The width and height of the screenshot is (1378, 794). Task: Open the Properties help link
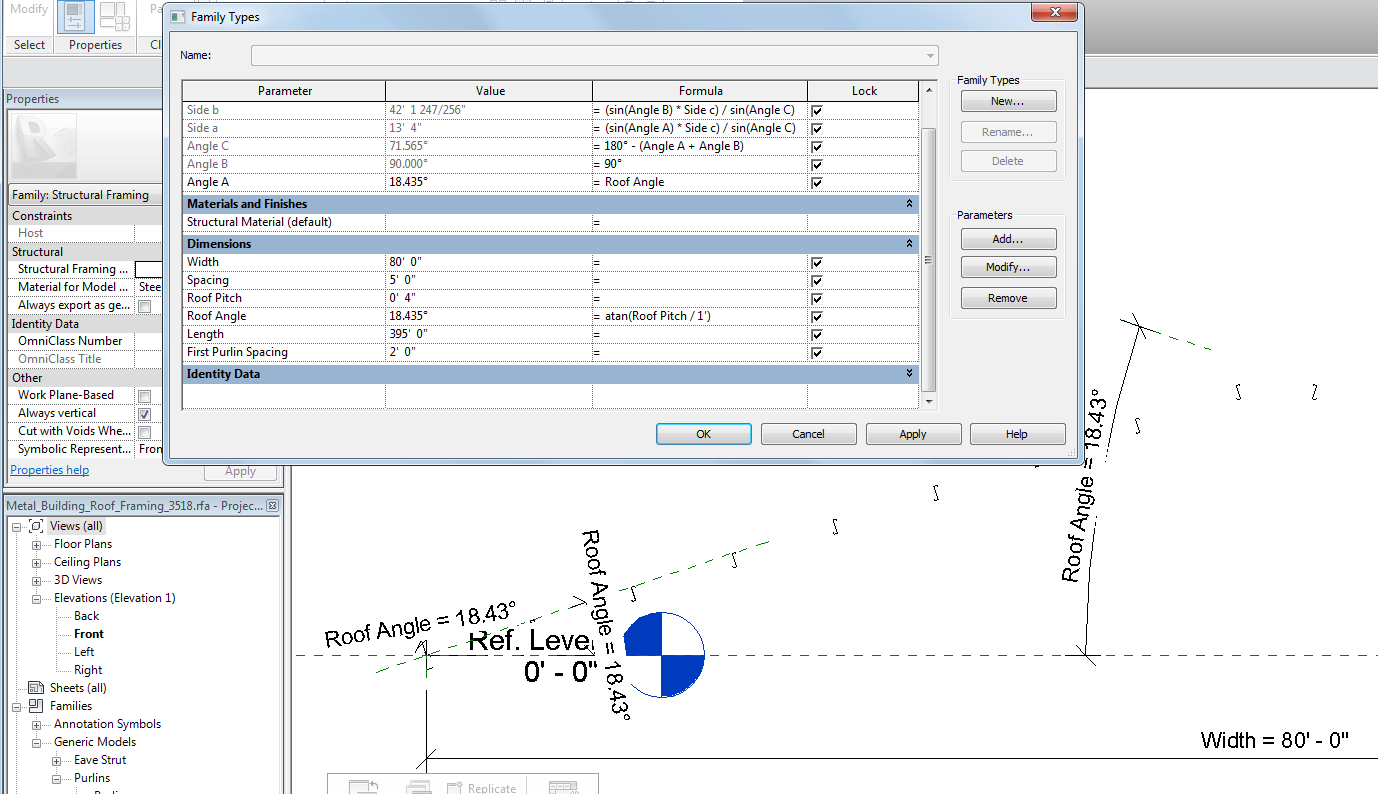tap(50, 470)
